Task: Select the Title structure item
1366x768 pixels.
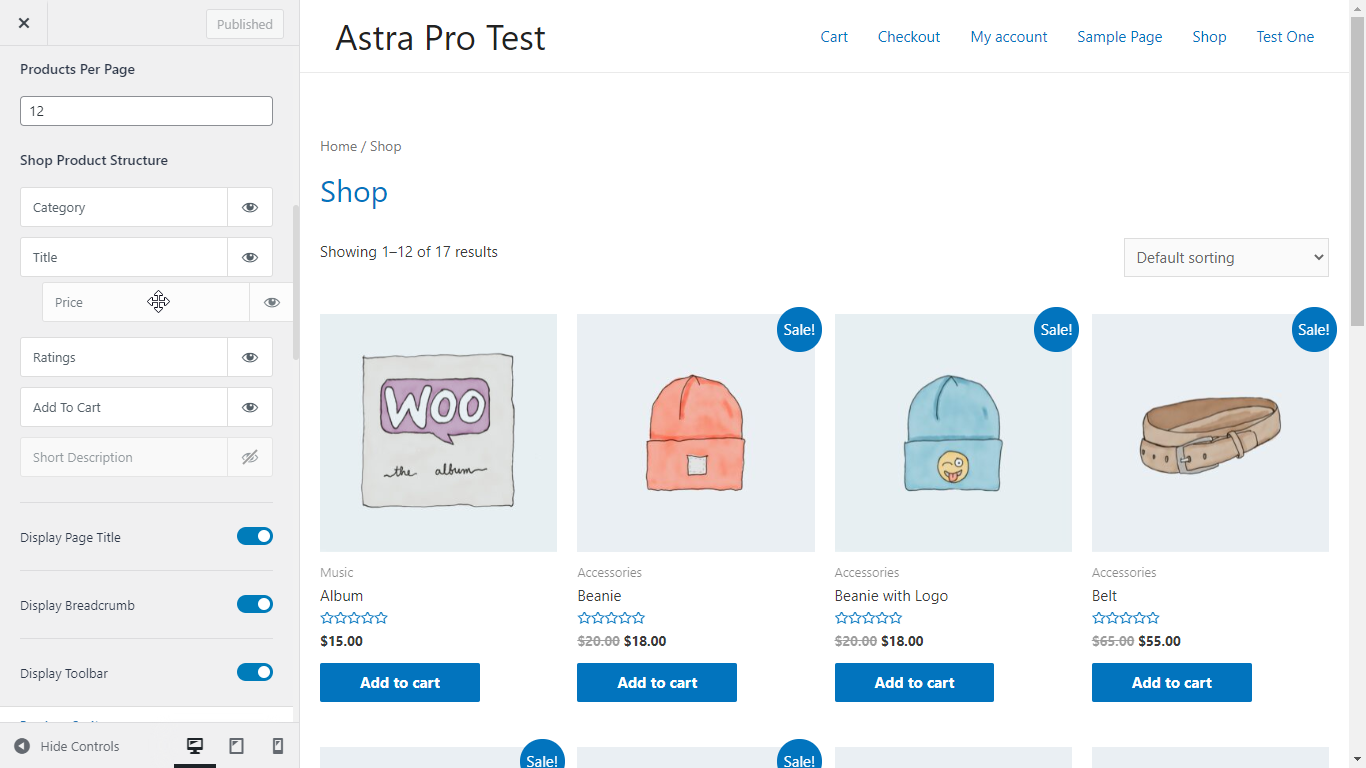Action: (x=124, y=257)
